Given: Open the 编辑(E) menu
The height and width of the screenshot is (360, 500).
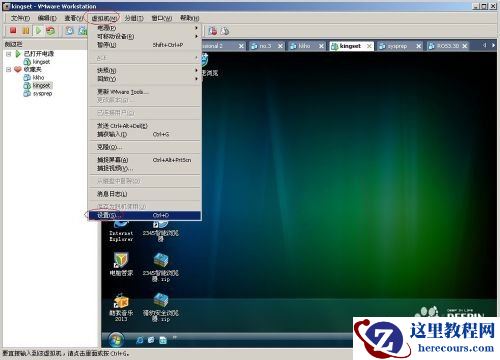Looking at the screenshot, I should tap(47, 18).
